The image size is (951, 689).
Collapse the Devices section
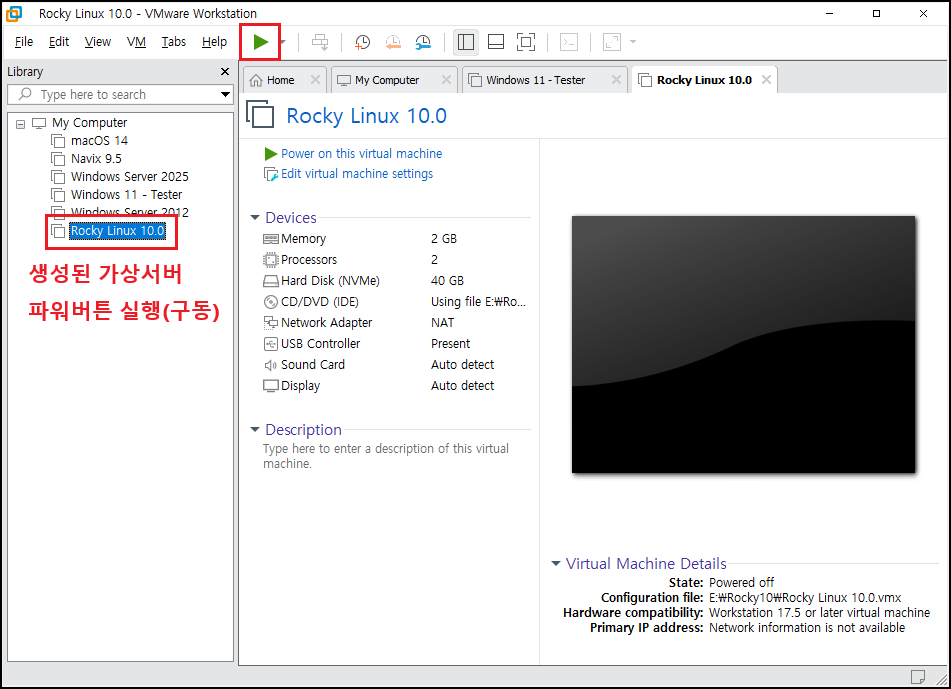point(255,217)
